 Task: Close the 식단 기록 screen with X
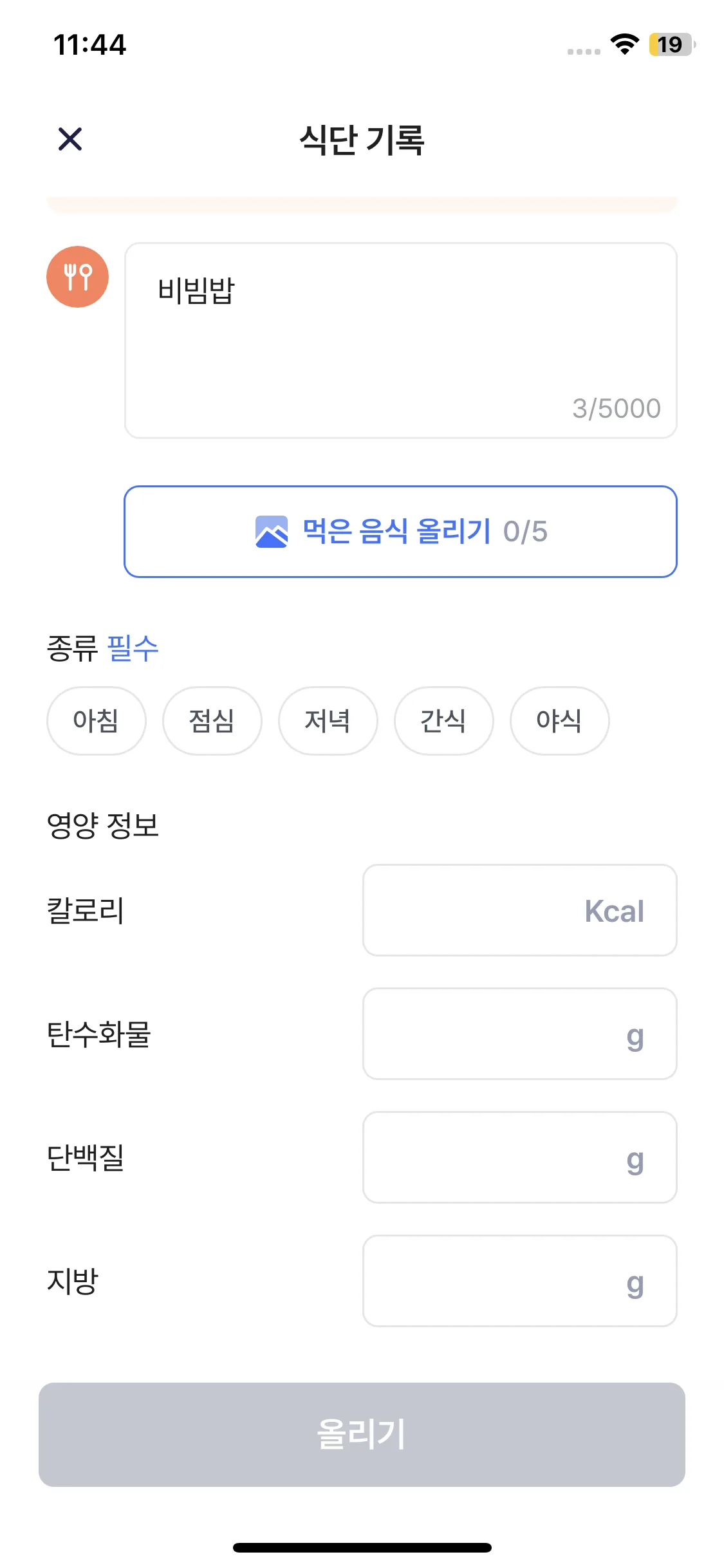pyautogui.click(x=70, y=139)
